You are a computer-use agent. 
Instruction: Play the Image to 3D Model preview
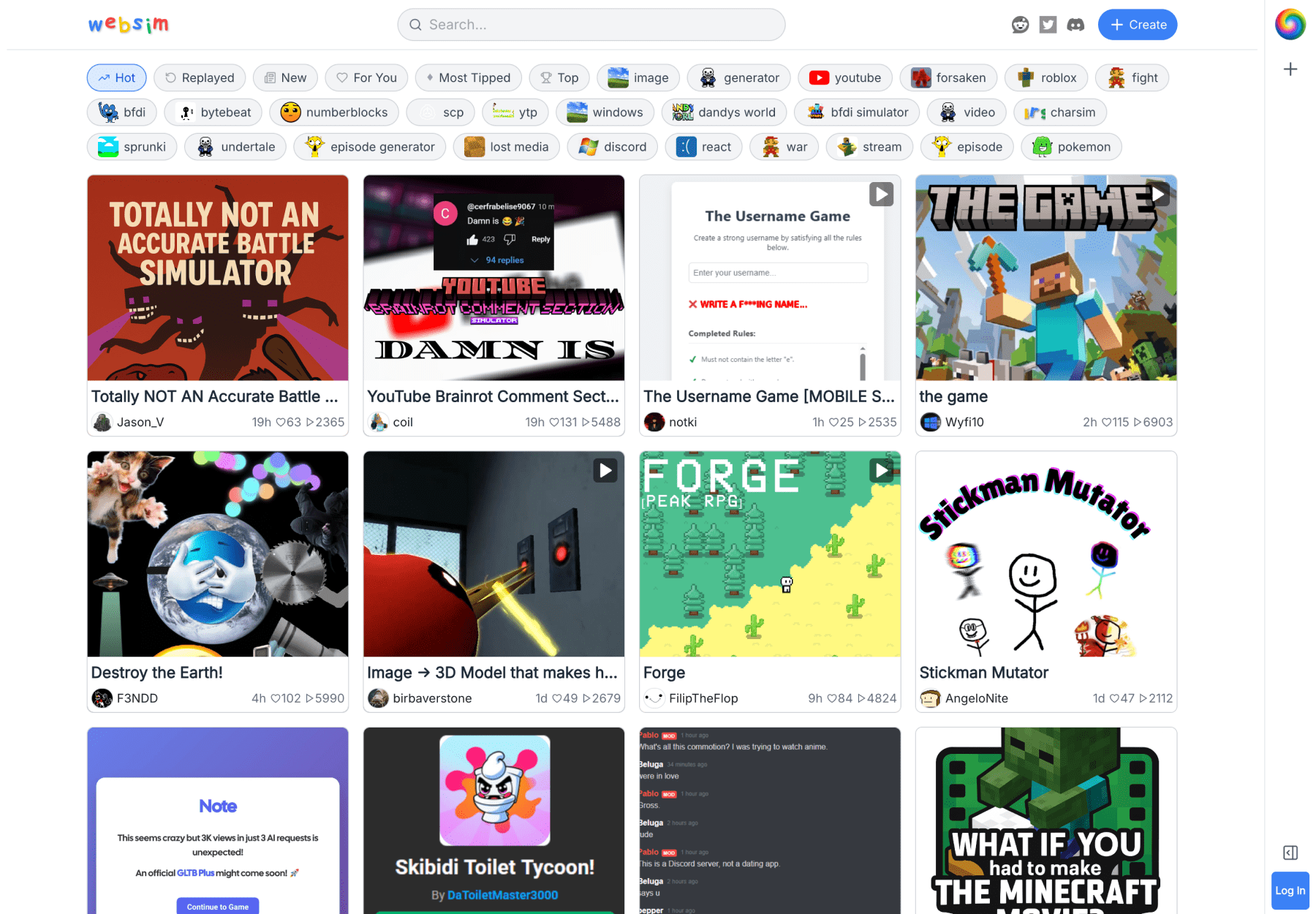[x=605, y=470]
